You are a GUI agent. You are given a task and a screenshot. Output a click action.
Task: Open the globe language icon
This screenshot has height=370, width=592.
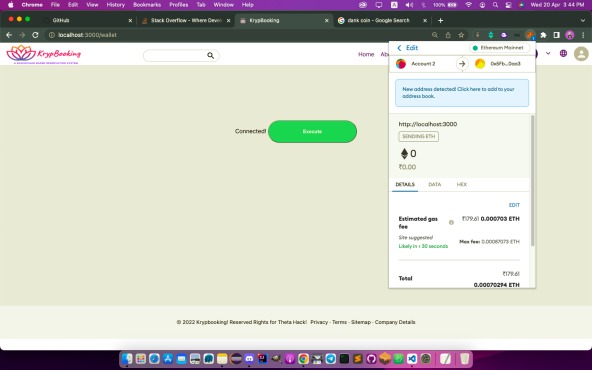[x=563, y=53]
